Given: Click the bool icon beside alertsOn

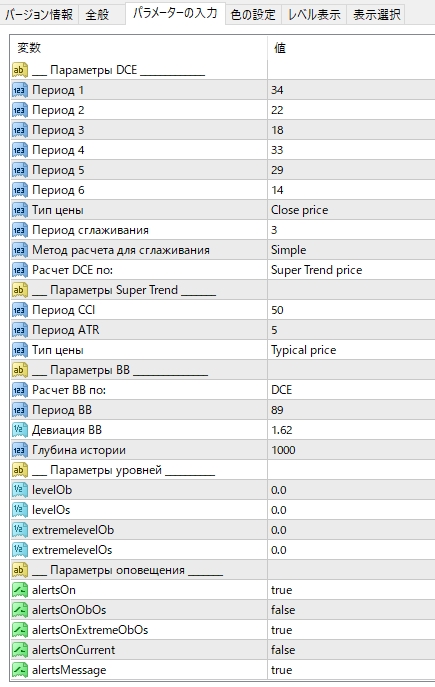Looking at the screenshot, I should point(20,590).
